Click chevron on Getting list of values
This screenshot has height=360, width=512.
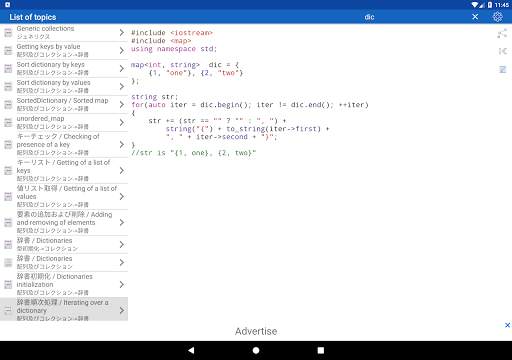[x=122, y=196]
